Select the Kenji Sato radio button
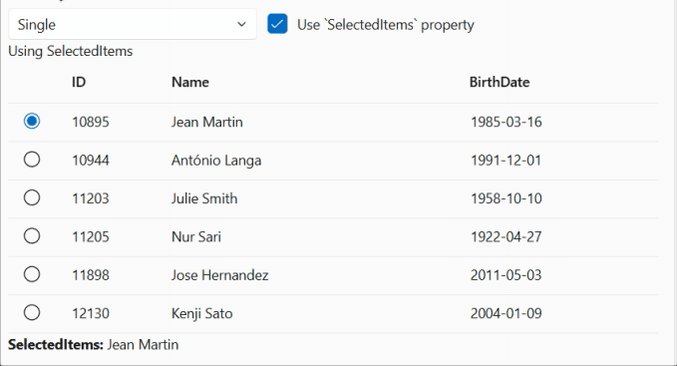The height and width of the screenshot is (366, 677). (32, 312)
